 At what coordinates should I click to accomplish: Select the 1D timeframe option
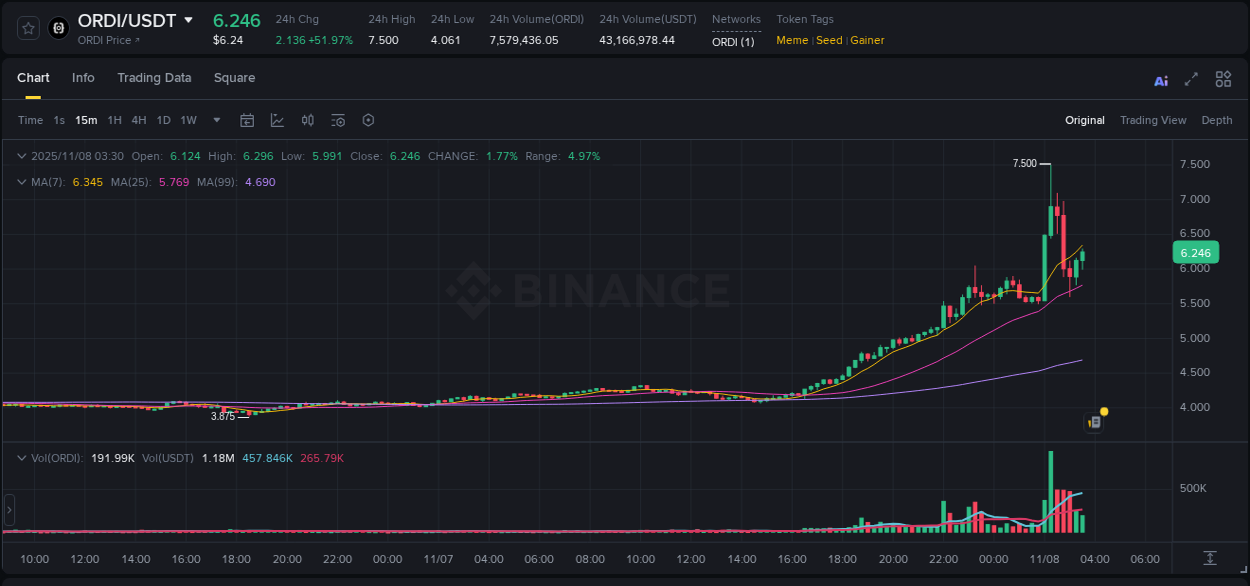pos(163,120)
